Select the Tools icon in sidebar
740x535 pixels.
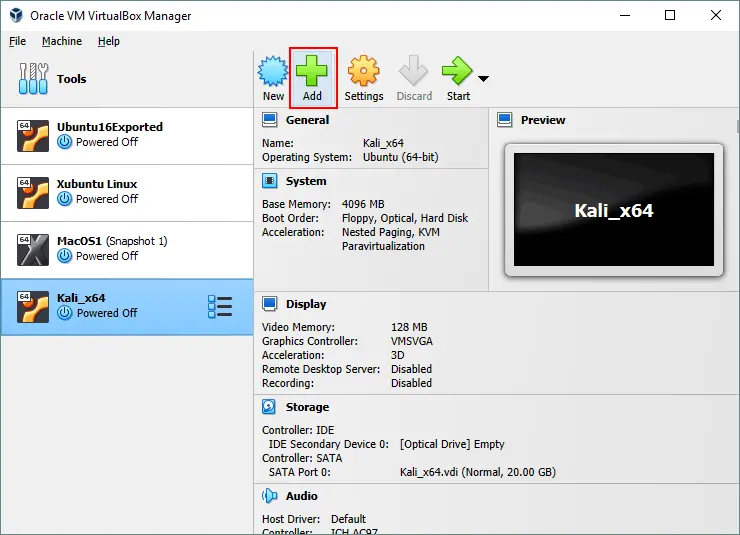tap(33, 79)
